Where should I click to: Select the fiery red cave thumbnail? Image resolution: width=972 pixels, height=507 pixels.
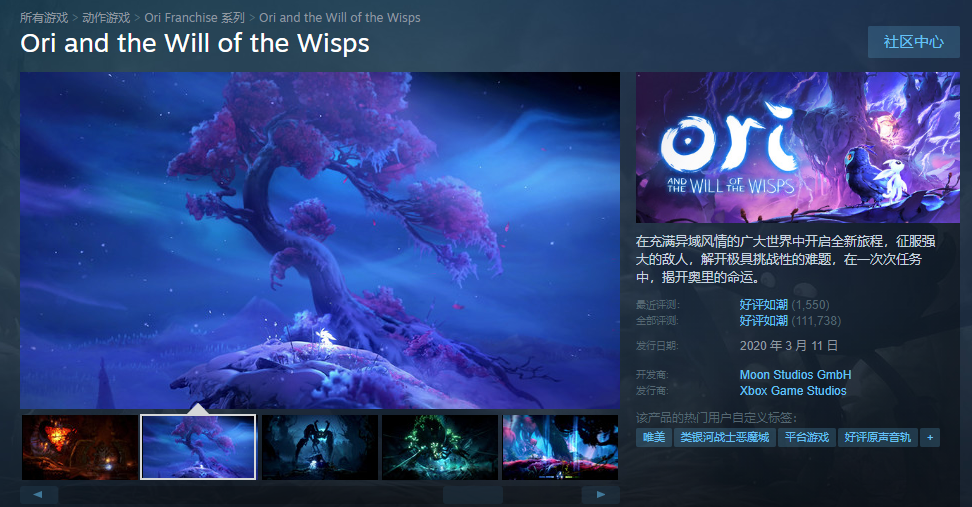tap(80, 447)
